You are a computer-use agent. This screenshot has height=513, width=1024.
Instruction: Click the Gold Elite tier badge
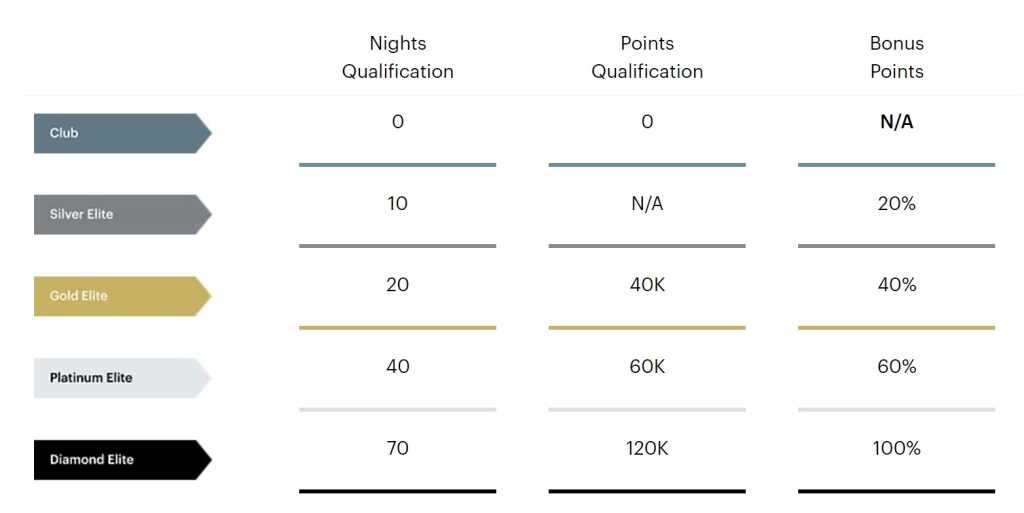pos(123,296)
